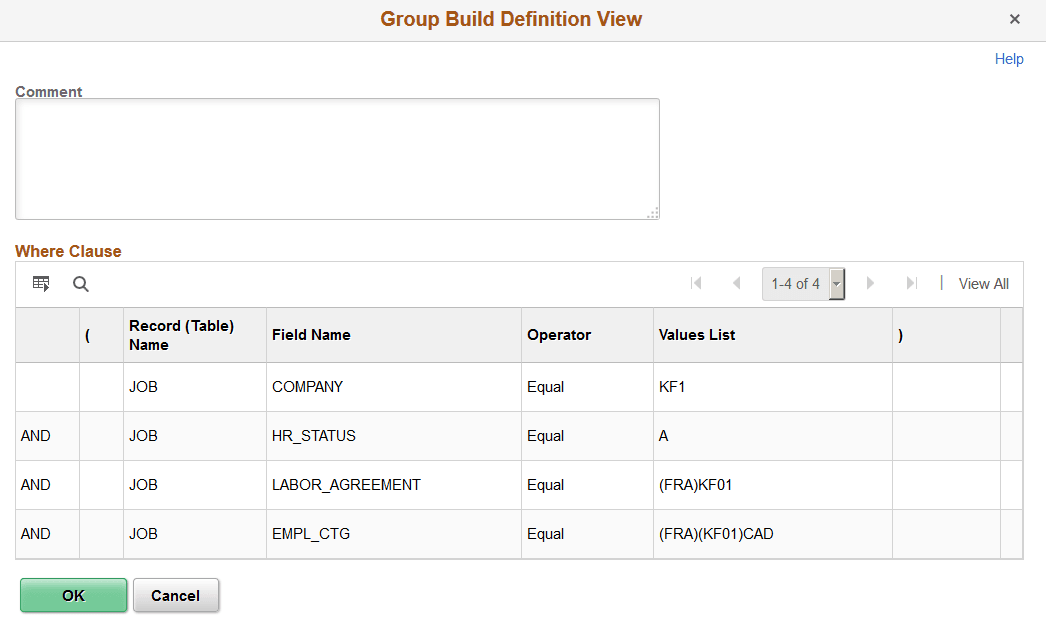The height and width of the screenshot is (630, 1046).
Task: Click the next page arrow
Action: click(870, 284)
